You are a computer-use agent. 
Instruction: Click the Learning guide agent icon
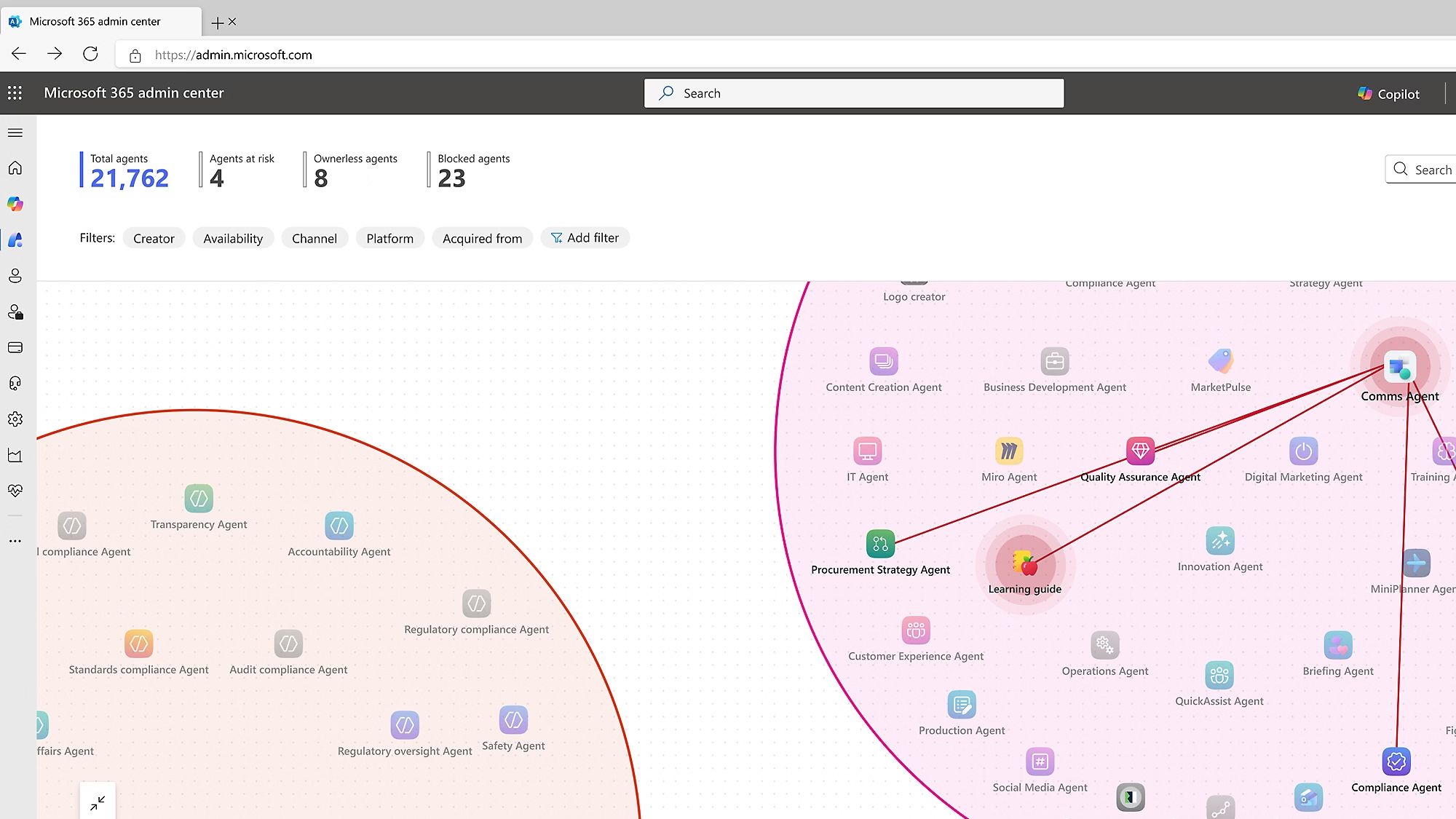pyautogui.click(x=1024, y=563)
